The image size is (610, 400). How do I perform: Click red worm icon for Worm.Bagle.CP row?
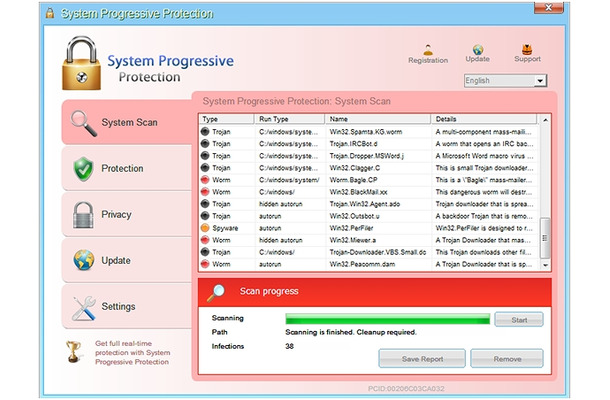(x=205, y=180)
